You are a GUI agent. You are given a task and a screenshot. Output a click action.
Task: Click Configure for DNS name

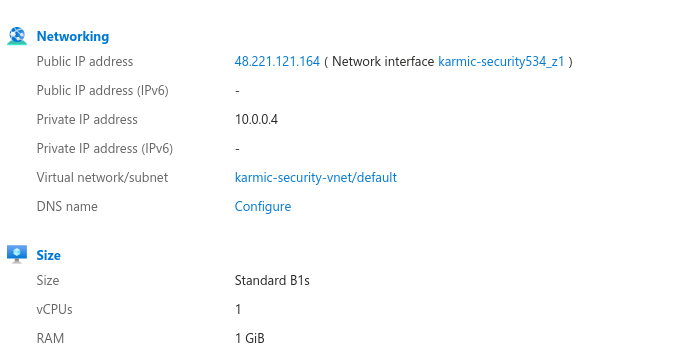point(263,207)
